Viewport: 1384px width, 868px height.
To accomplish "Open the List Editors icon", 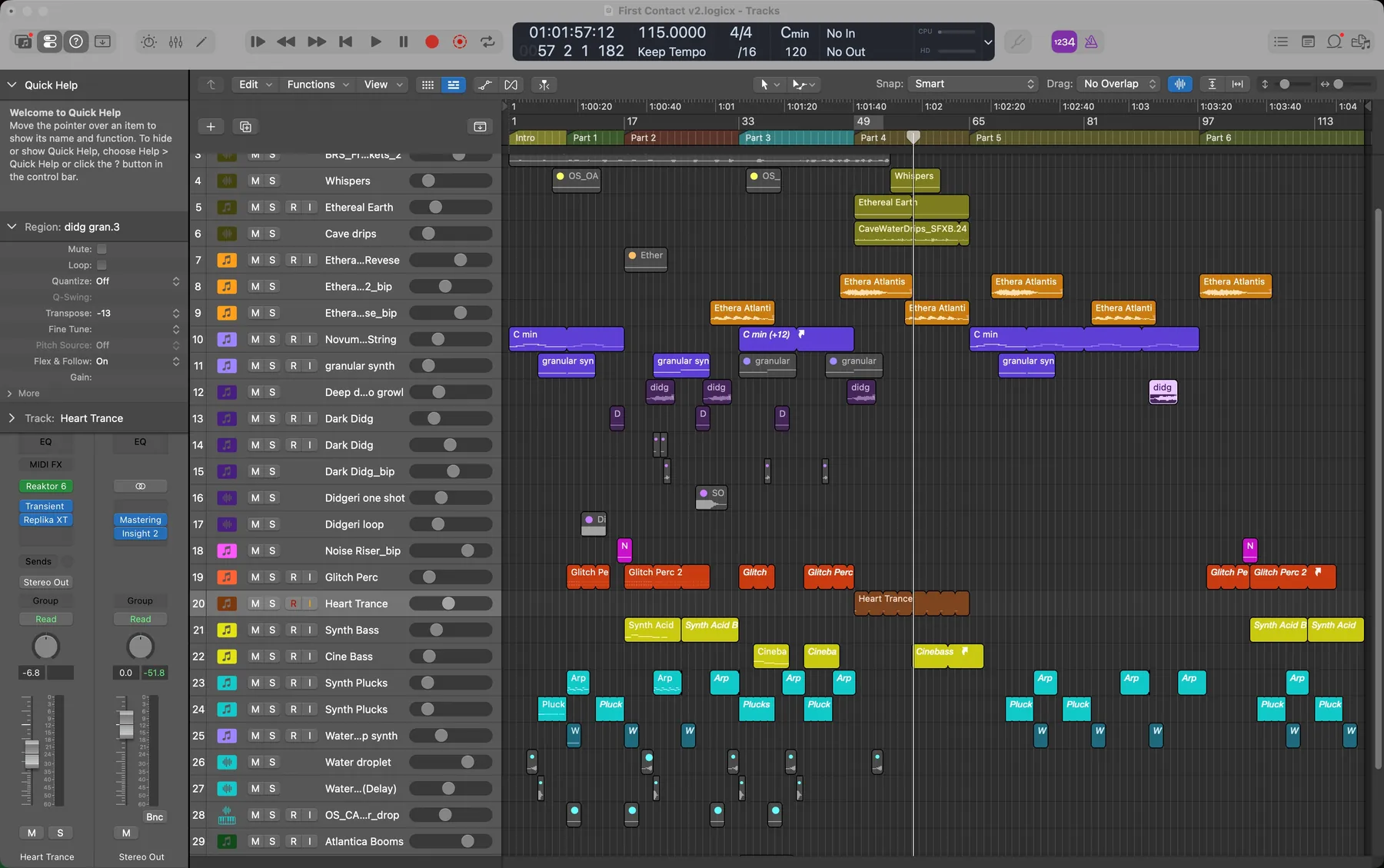I will point(1281,42).
